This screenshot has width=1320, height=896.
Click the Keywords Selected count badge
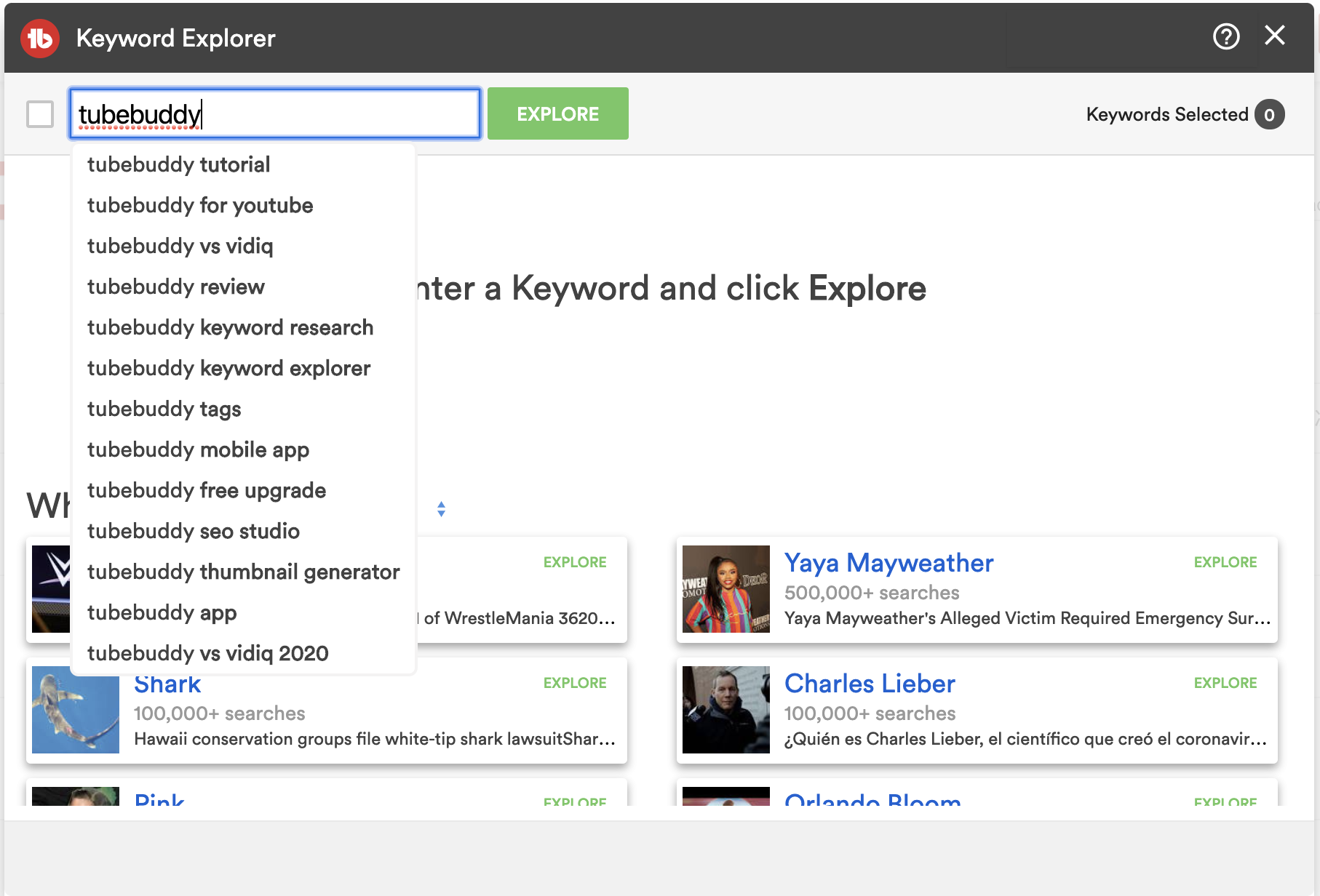tap(1270, 114)
